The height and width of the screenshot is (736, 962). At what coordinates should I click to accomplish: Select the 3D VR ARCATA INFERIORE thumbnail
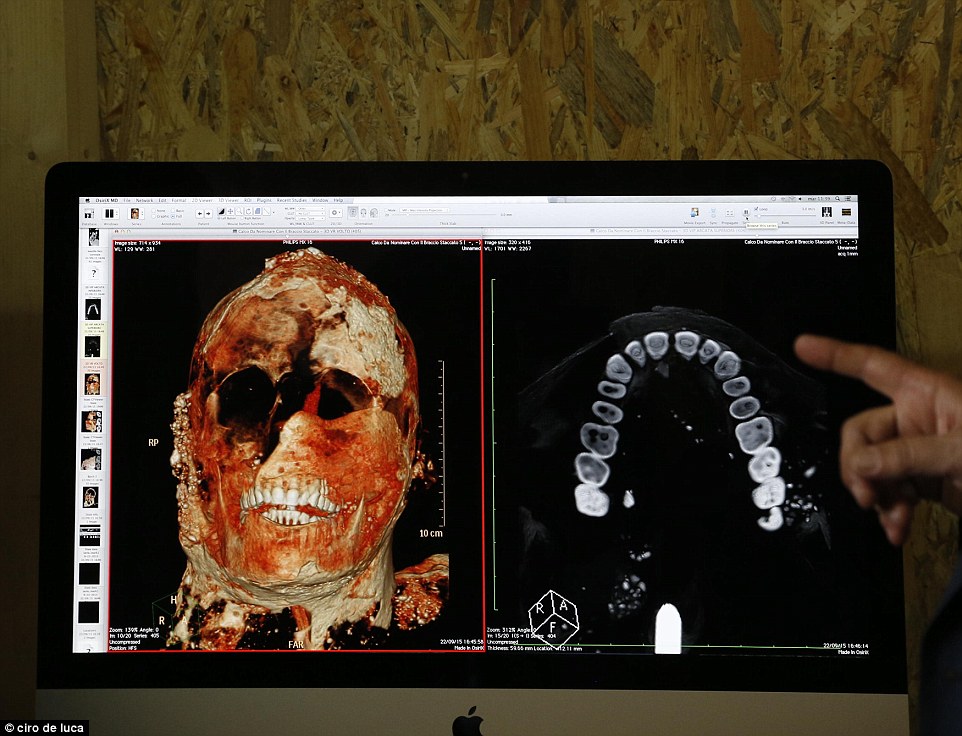pyautogui.click(x=93, y=309)
